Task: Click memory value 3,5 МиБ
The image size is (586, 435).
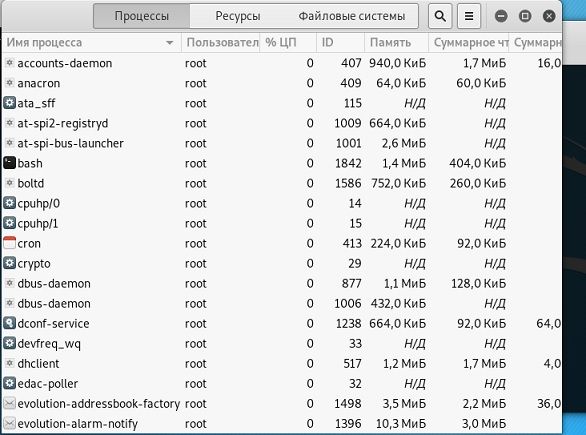Action: 404,404
